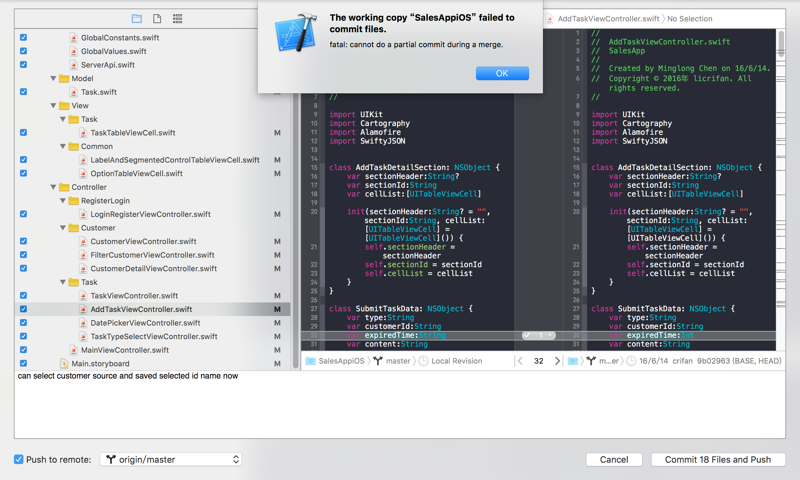Click OK in the commit failed alert

(502, 73)
